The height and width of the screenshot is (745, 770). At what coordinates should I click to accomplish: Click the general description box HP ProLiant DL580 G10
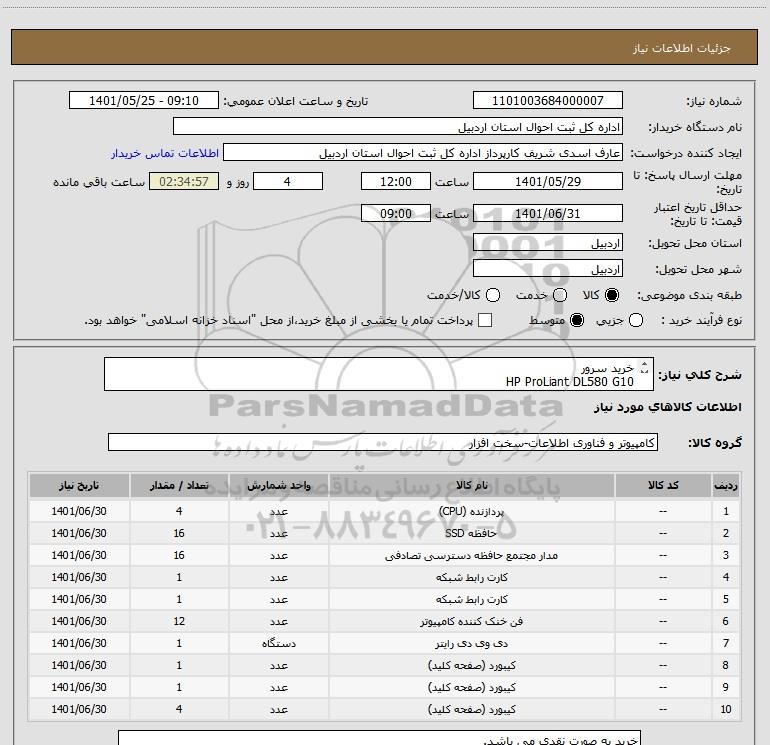379,374
